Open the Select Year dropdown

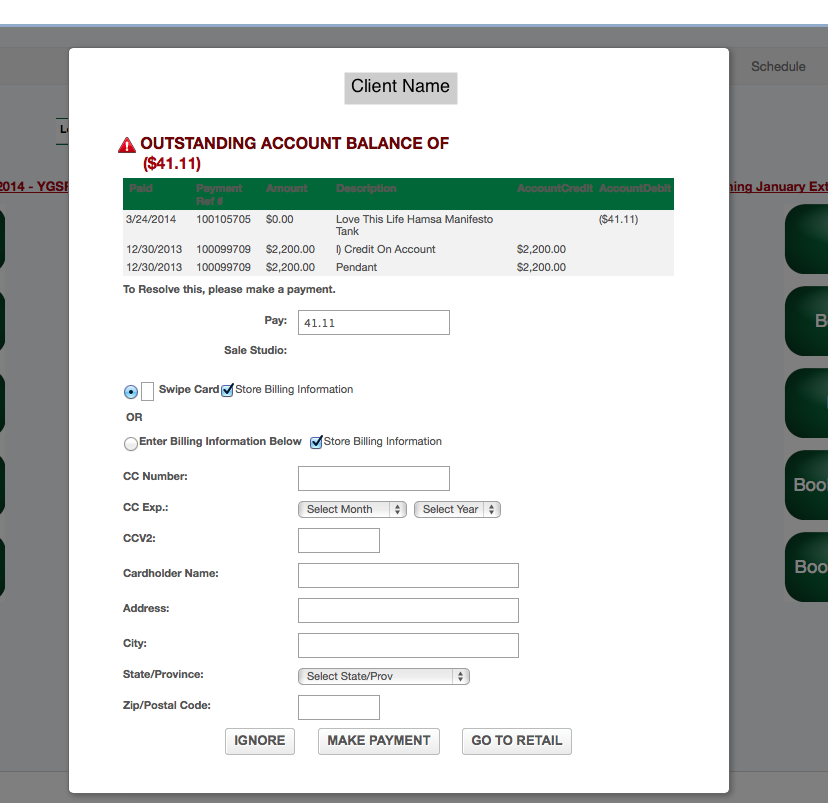(457, 509)
